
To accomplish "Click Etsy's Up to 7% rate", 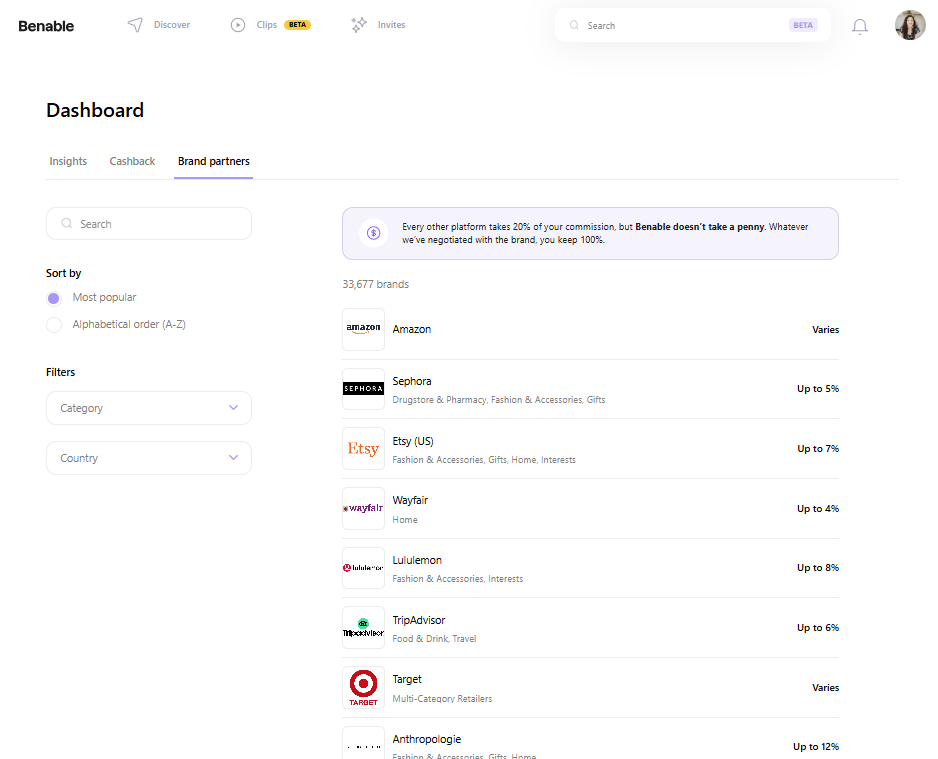I will point(818,449).
